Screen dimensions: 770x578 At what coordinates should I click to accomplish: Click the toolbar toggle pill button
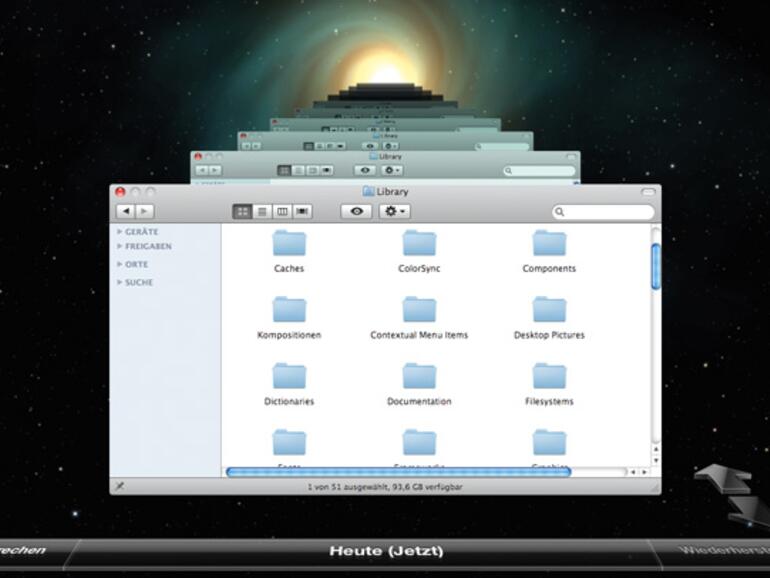click(648, 192)
